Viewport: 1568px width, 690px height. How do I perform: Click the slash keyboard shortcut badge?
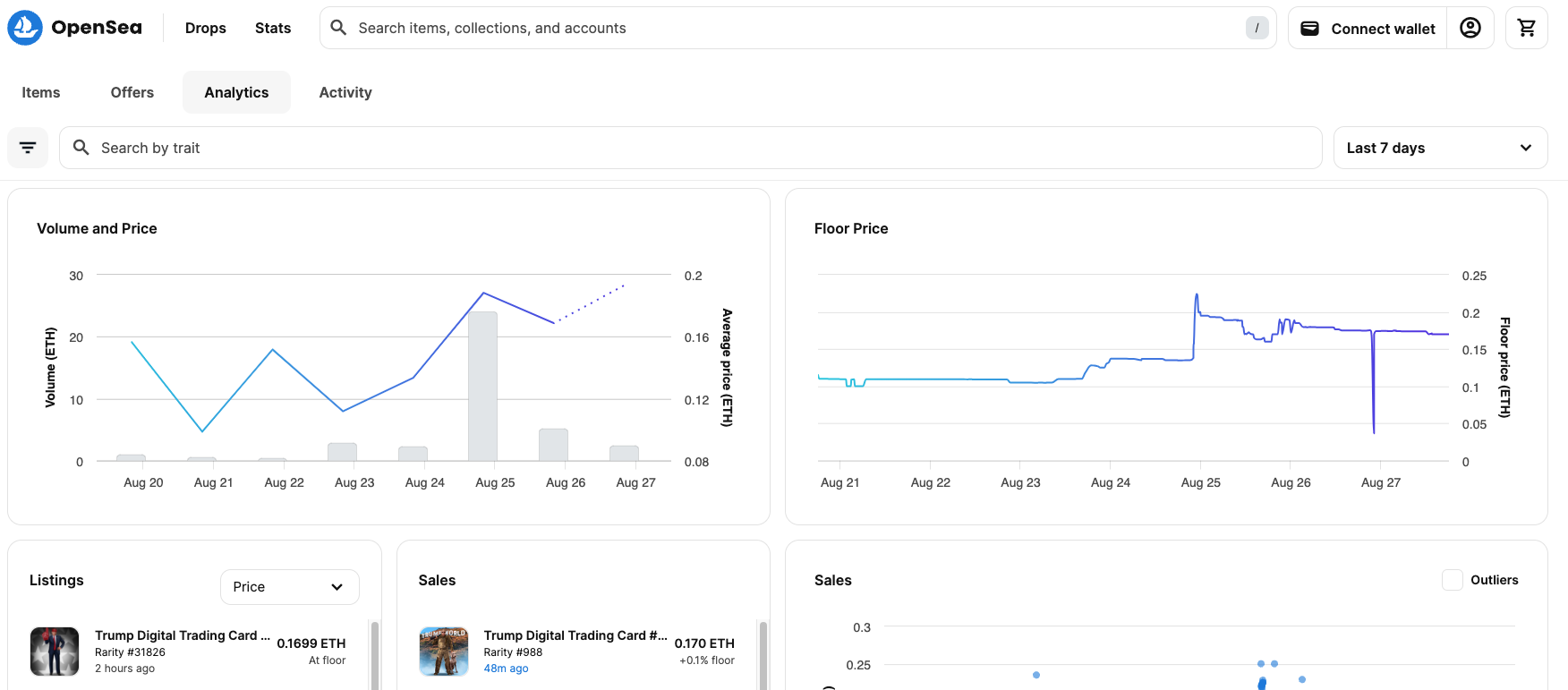[1257, 28]
